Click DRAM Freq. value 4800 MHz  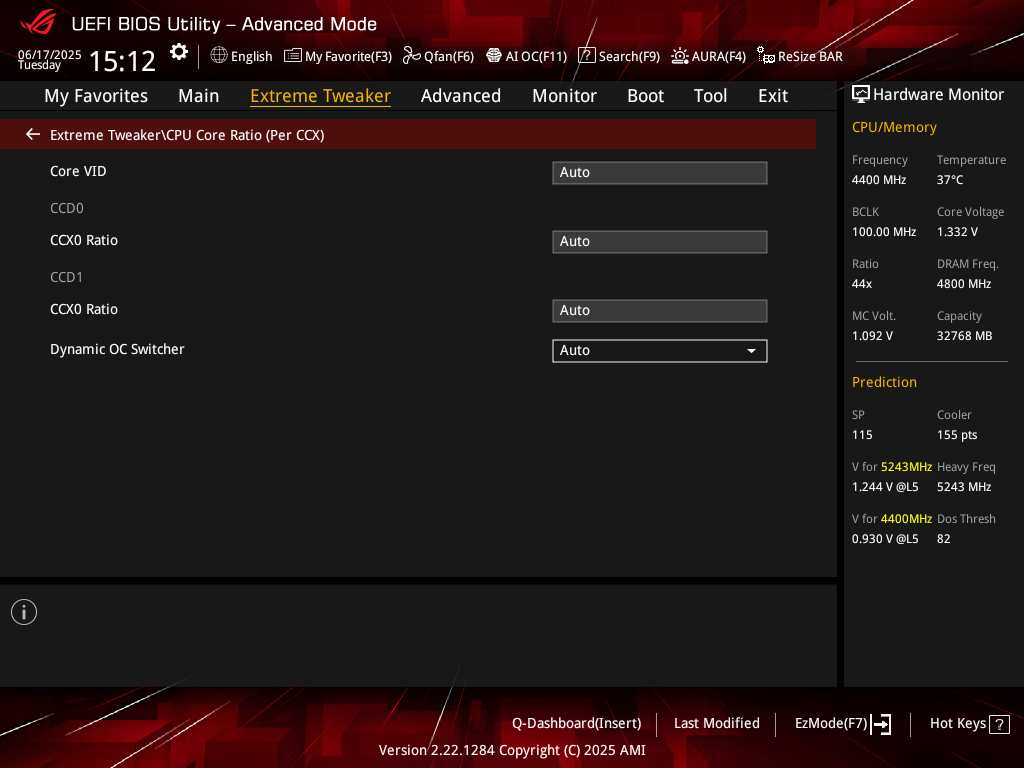(963, 284)
